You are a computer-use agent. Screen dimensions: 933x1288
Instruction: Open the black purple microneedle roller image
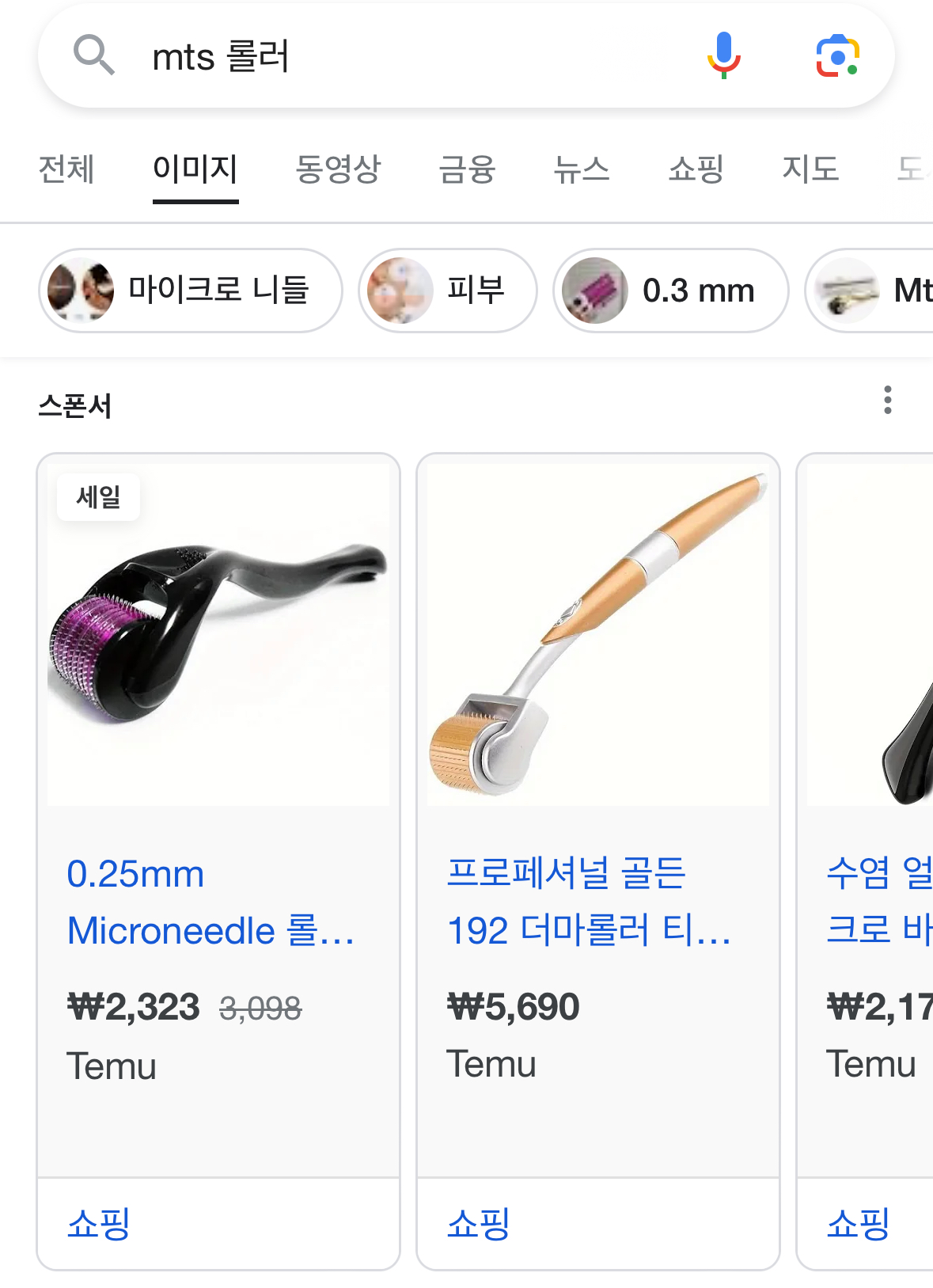pos(218,635)
